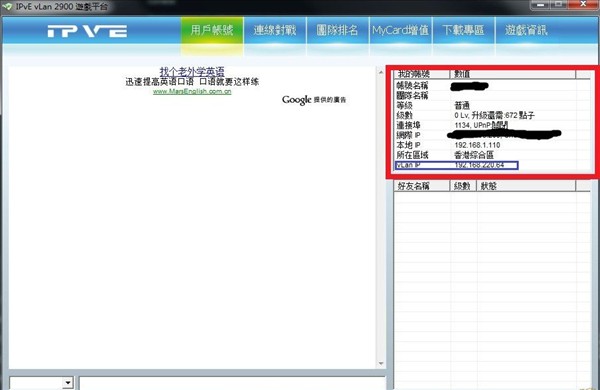Open the 找个老外学英语 ad link
600x390 pixels.
point(192,72)
